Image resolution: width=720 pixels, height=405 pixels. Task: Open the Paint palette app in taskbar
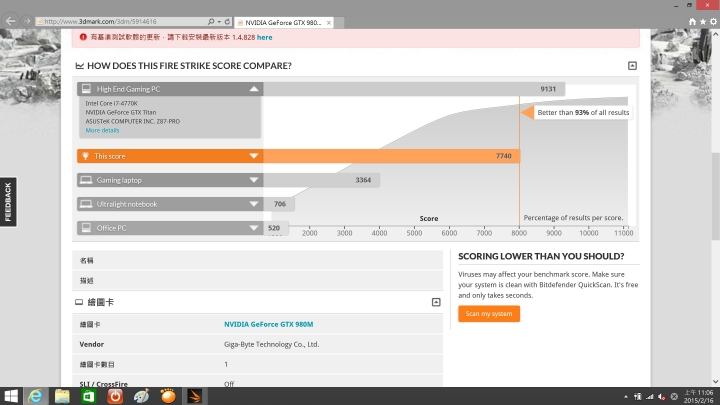point(141,396)
